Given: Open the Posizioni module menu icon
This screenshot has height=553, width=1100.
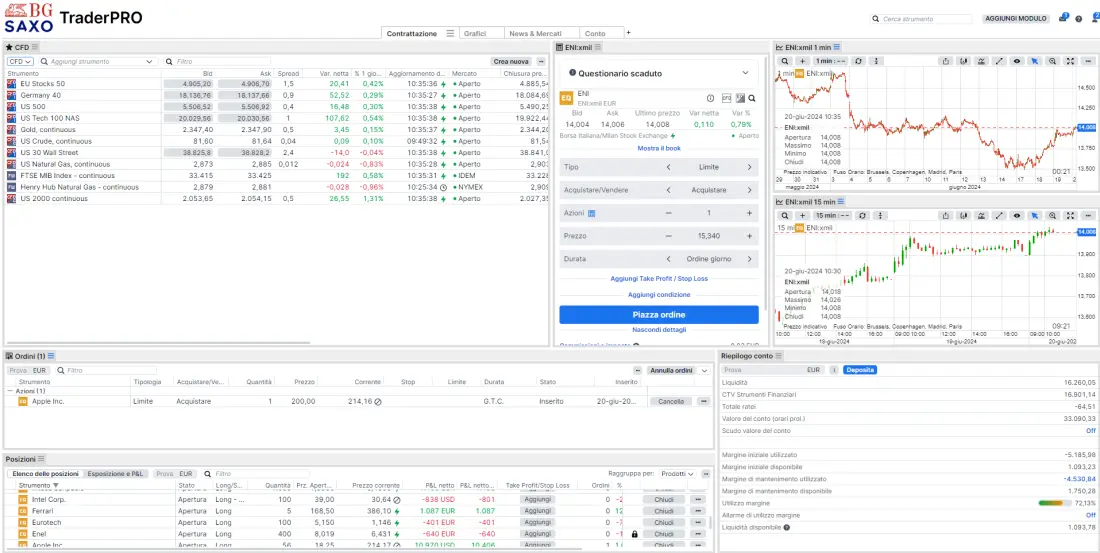Looking at the screenshot, I should pos(41,459).
